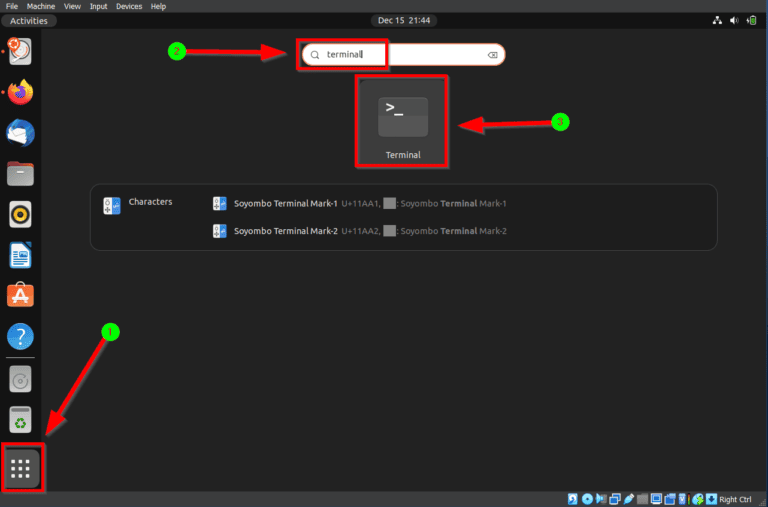Screen dimensions: 768x507
Task: Clear the search text with backspace icon
Action: 493,55
